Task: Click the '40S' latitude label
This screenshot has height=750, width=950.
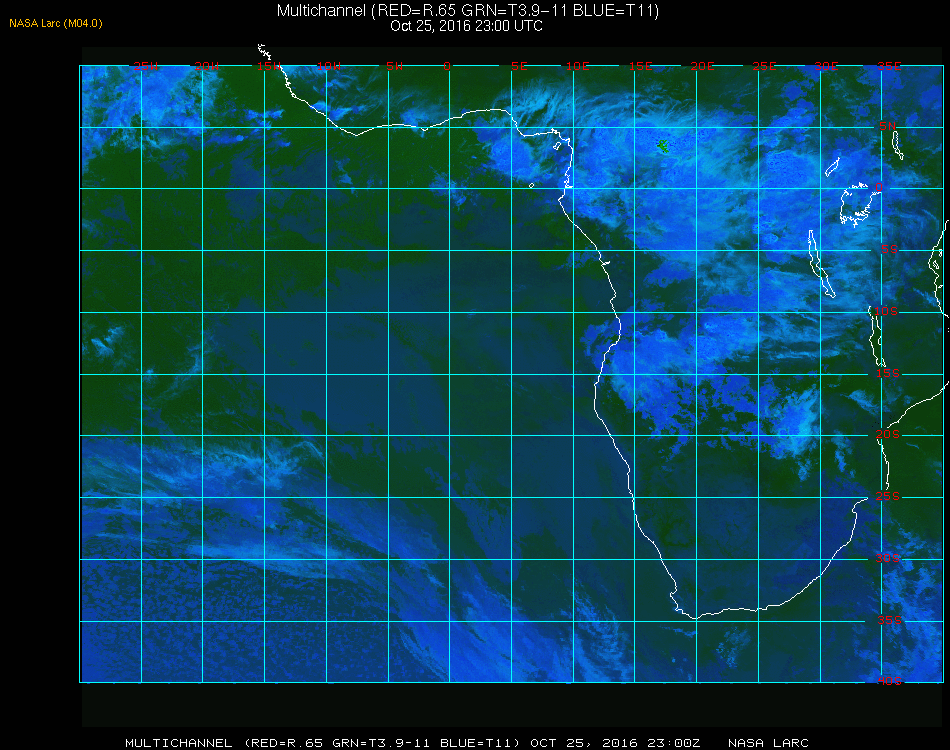Action: (889, 681)
